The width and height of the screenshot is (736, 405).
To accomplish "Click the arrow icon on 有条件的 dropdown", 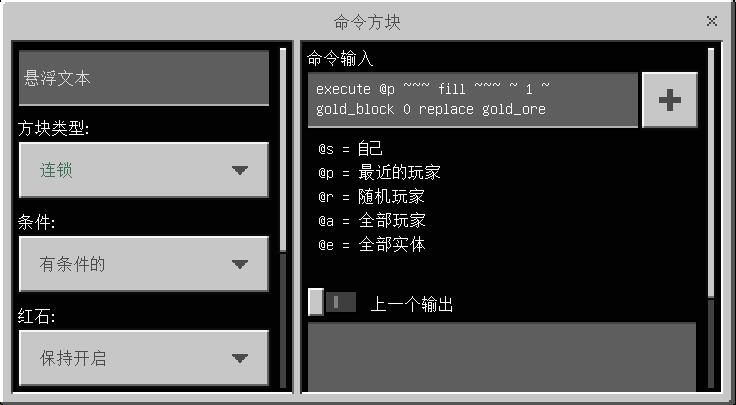I will 240,265.
